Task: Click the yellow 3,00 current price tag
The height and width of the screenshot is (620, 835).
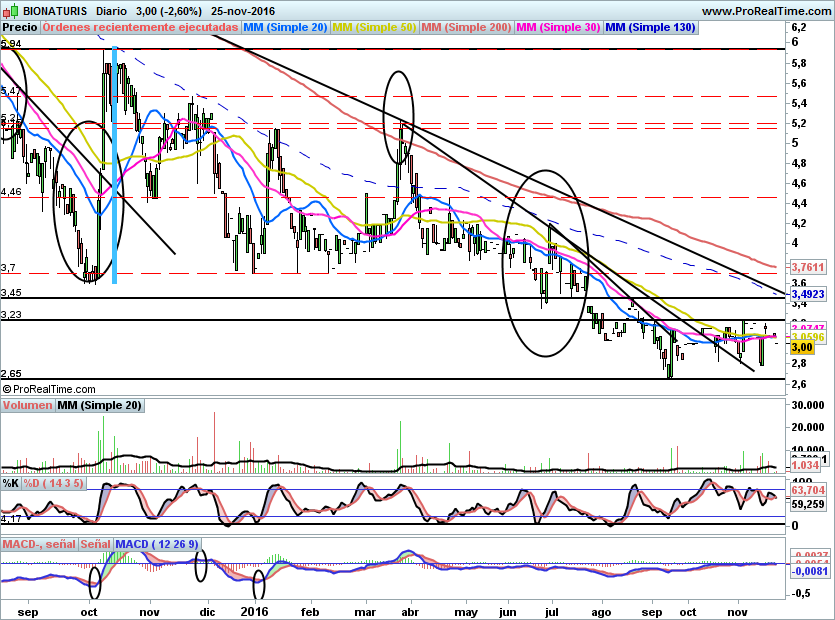Action: click(x=802, y=347)
